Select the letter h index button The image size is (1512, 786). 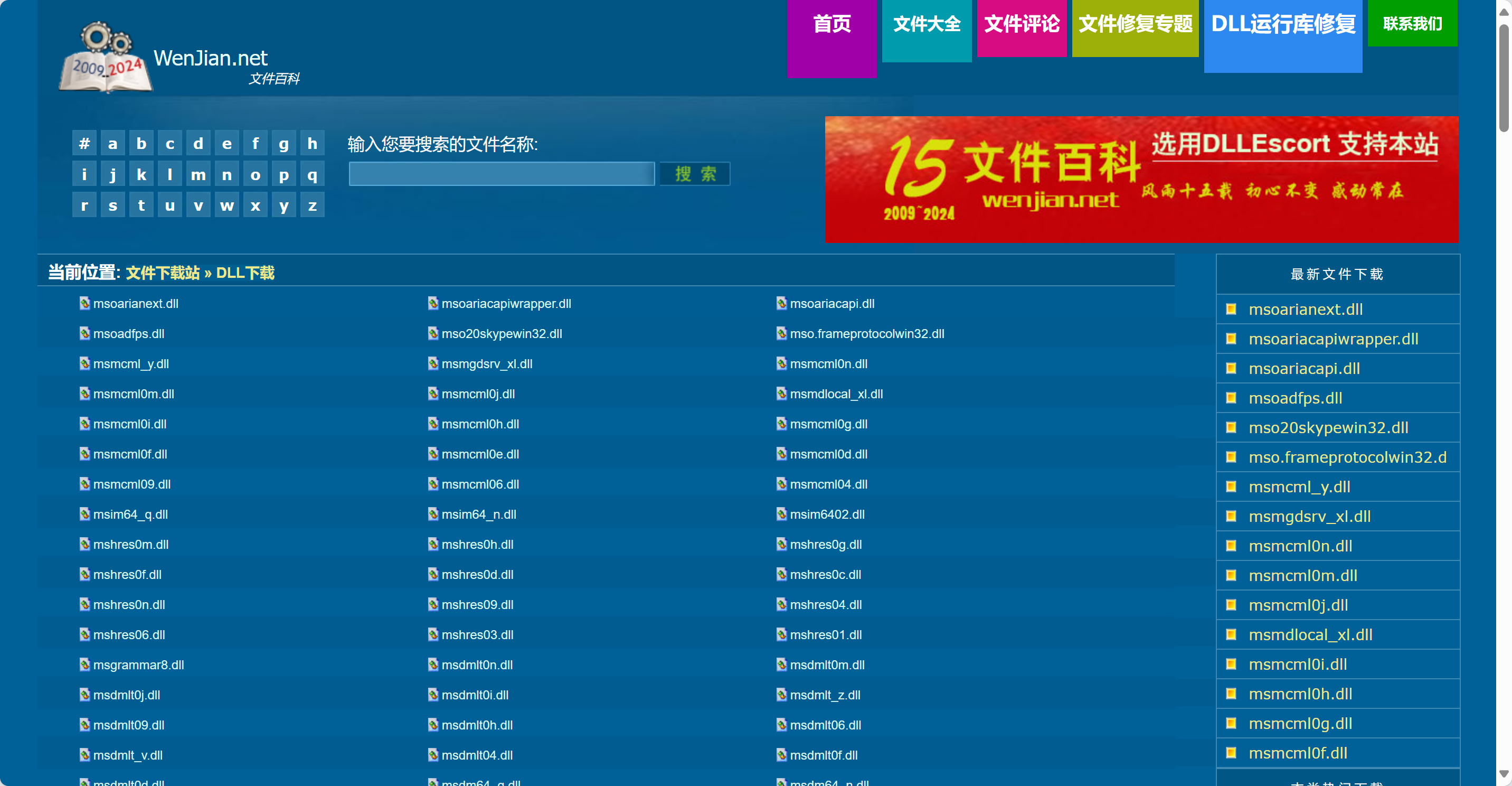pos(312,143)
